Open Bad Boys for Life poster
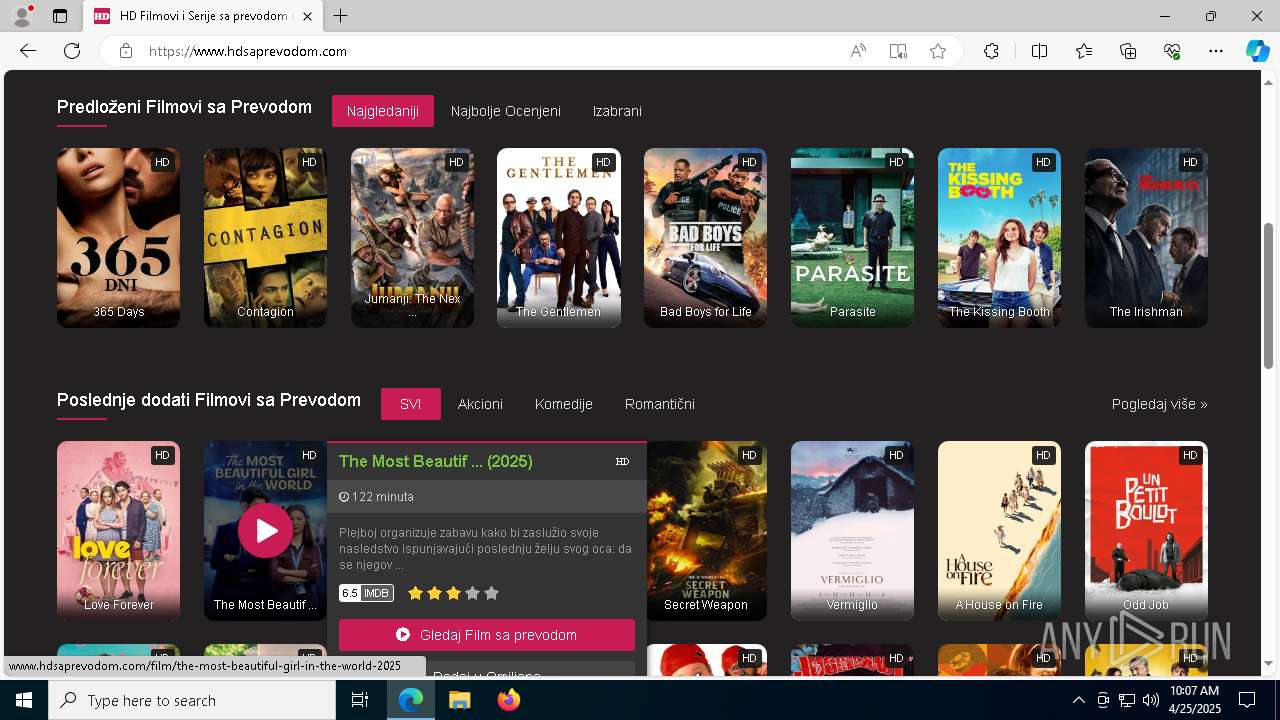Image resolution: width=1280 pixels, height=720 pixels. pyautogui.click(x=706, y=237)
